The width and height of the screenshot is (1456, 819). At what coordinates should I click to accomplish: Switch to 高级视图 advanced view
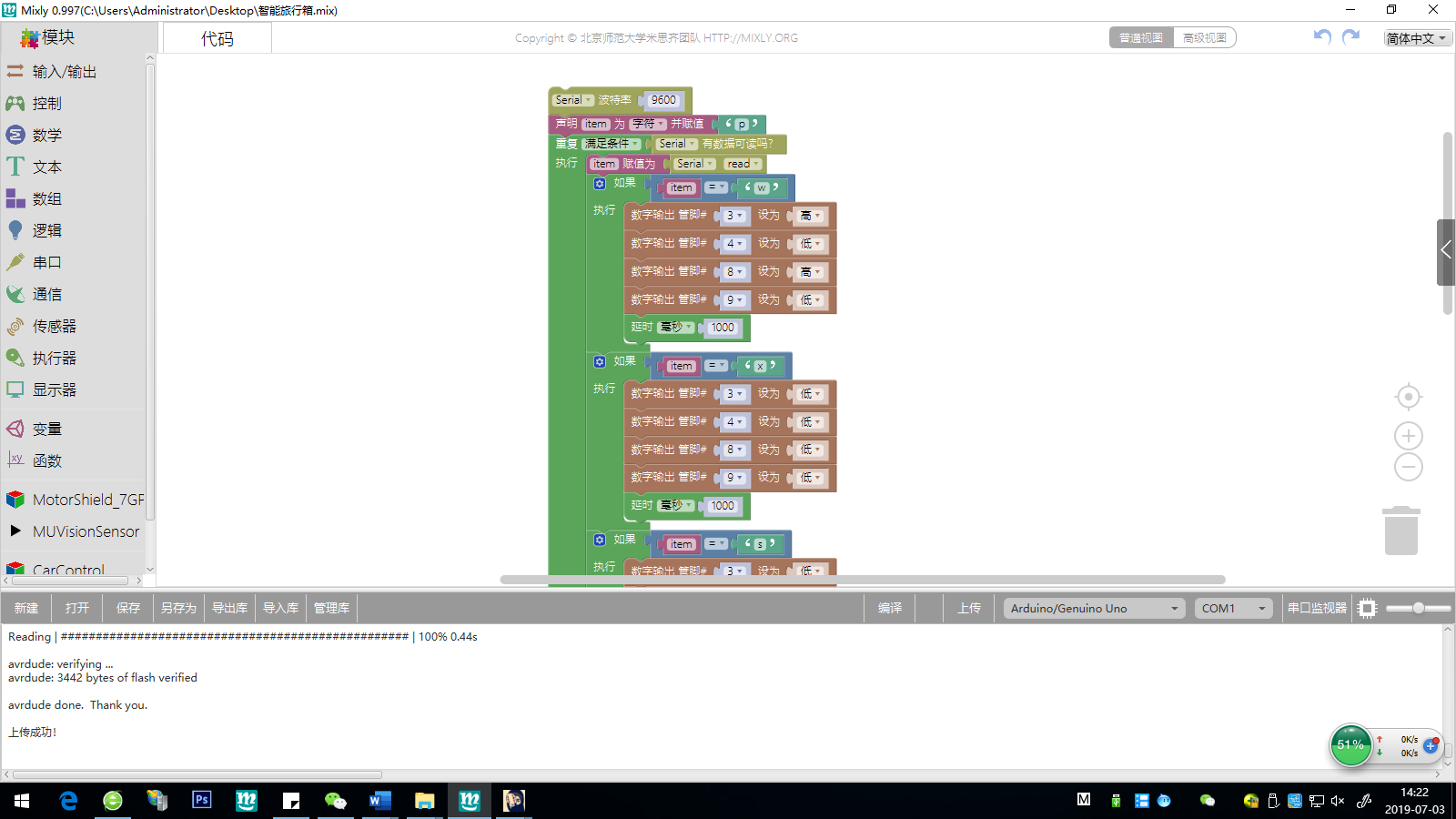[x=1204, y=37]
